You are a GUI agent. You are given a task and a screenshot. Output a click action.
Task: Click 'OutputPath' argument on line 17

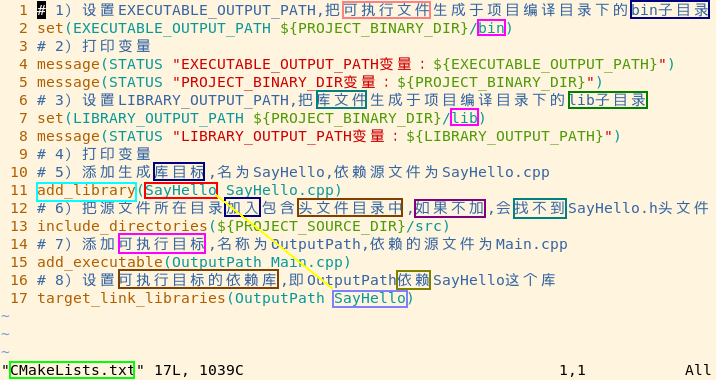coord(280,298)
